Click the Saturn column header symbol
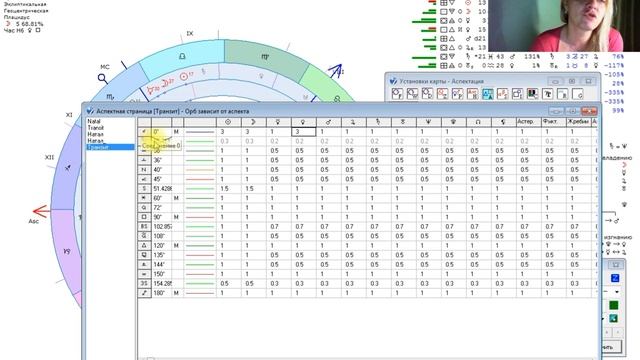This screenshot has height=360, width=640. click(378, 122)
